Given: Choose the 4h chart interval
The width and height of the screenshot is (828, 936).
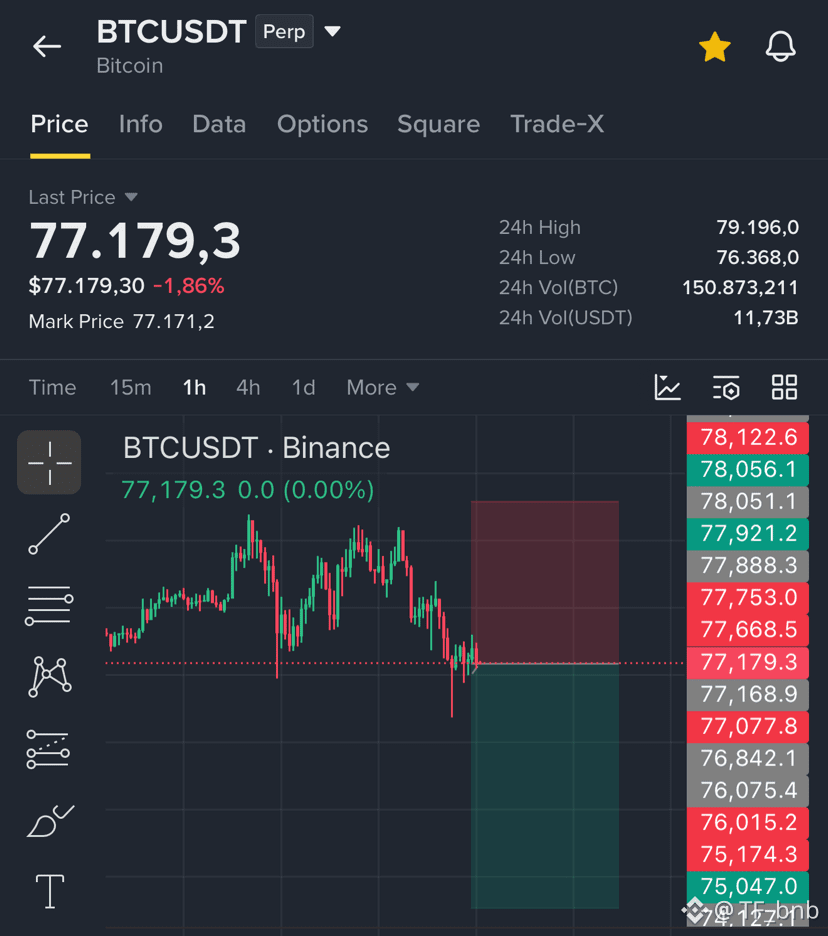Looking at the screenshot, I should (x=248, y=387).
